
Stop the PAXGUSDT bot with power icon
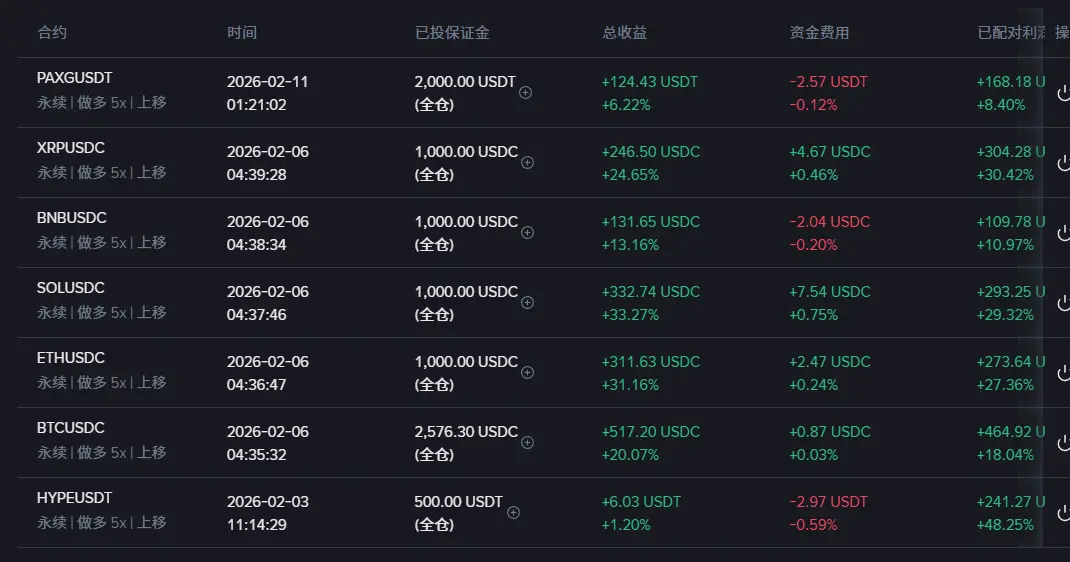click(x=1063, y=93)
